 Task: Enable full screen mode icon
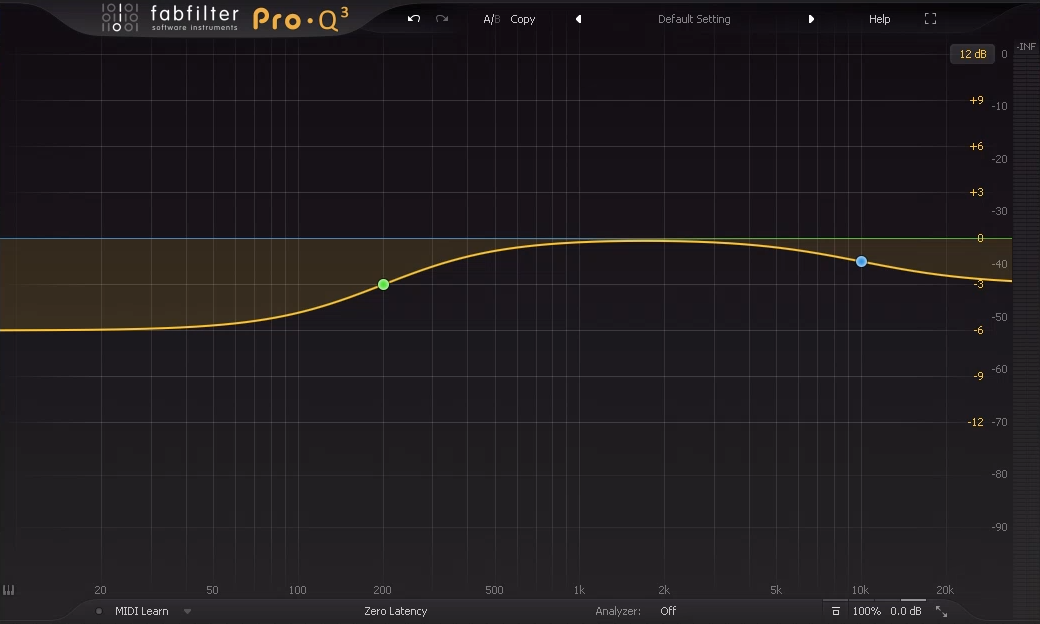pyautogui.click(x=931, y=19)
